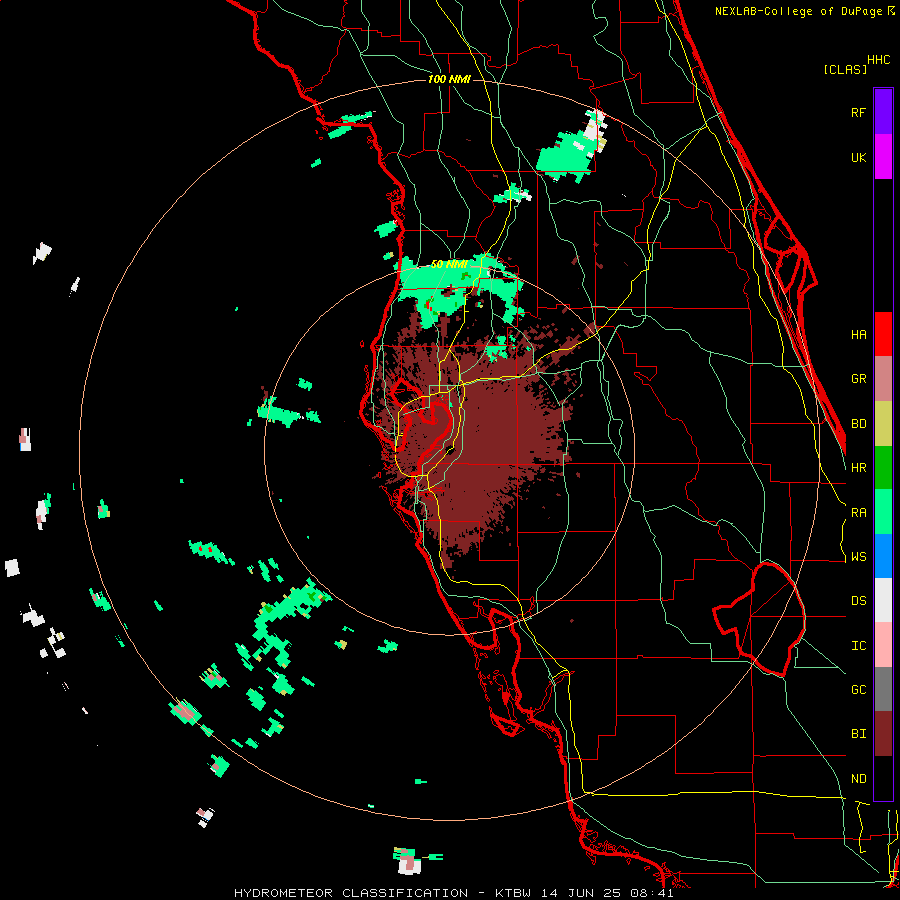This screenshot has height=900, width=900.
Task: Click the "50 NMI" range ring label
Action: tap(449, 265)
